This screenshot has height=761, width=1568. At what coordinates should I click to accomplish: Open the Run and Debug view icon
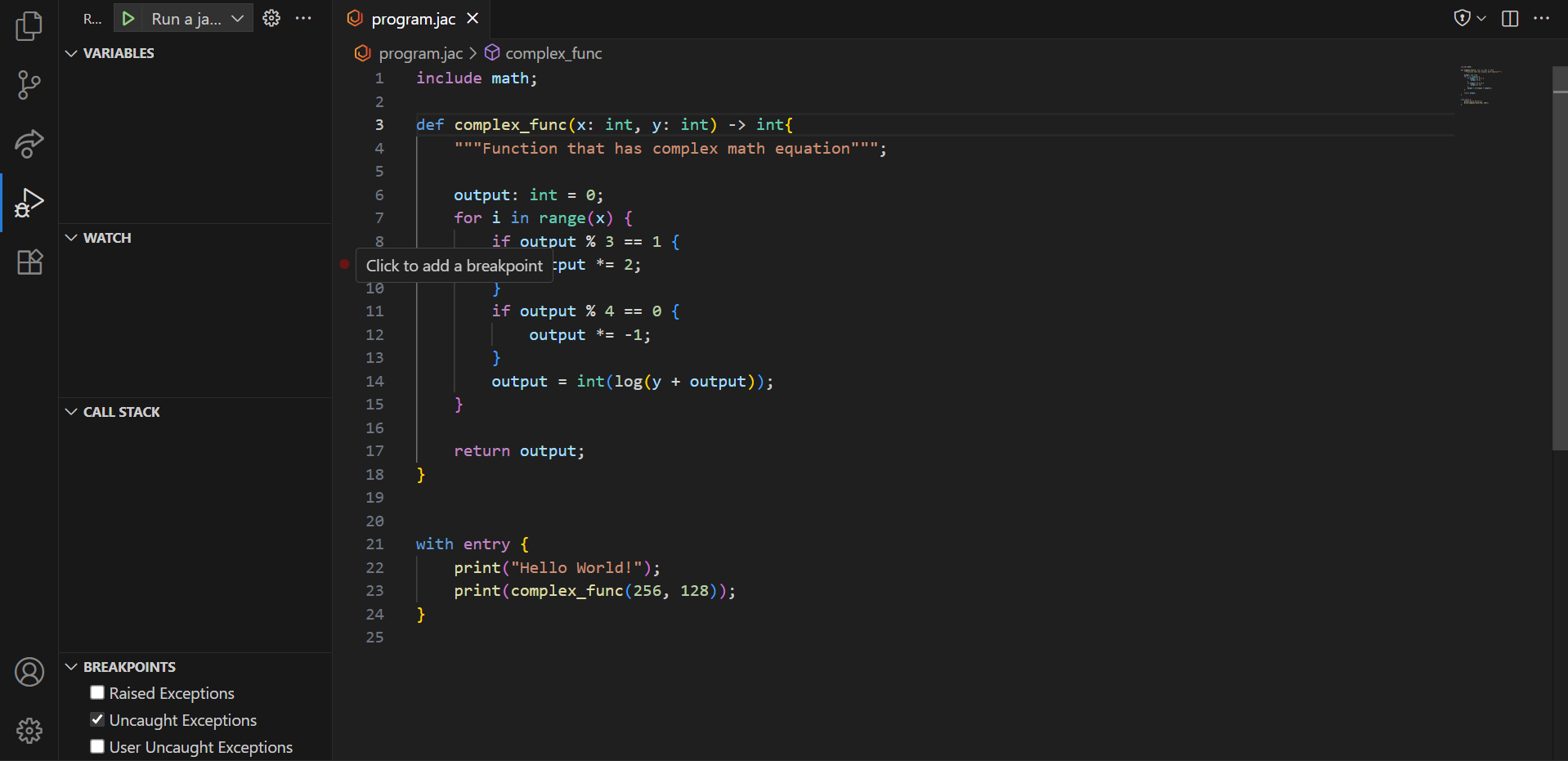point(29,203)
